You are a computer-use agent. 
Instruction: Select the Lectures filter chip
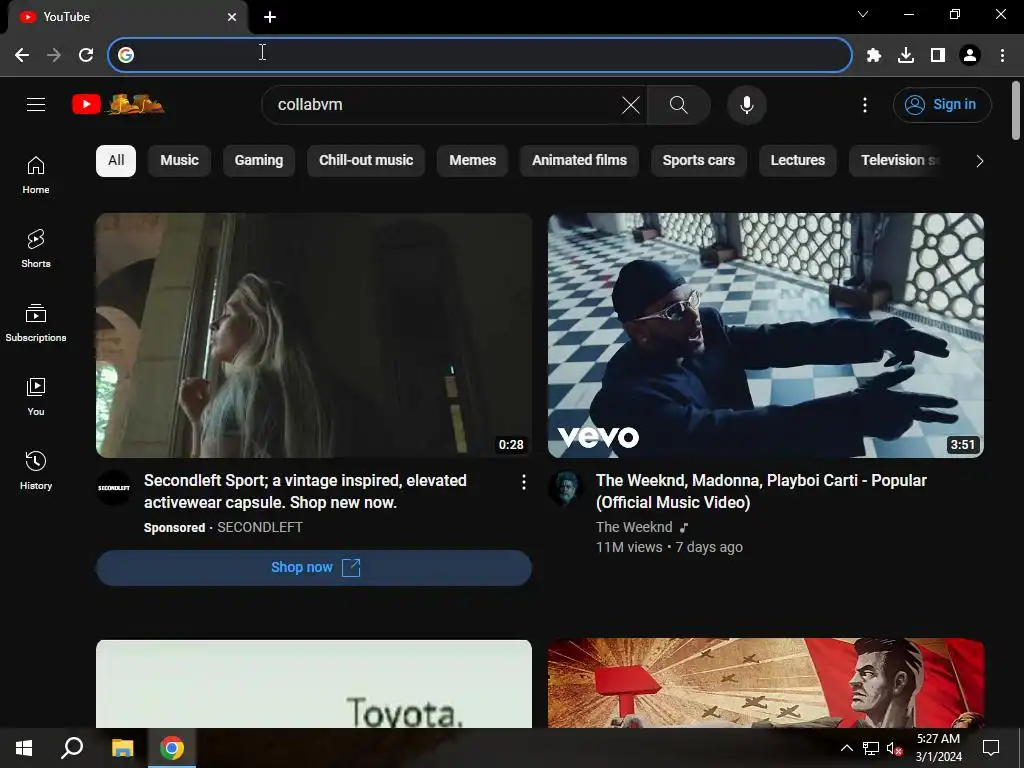pos(797,161)
